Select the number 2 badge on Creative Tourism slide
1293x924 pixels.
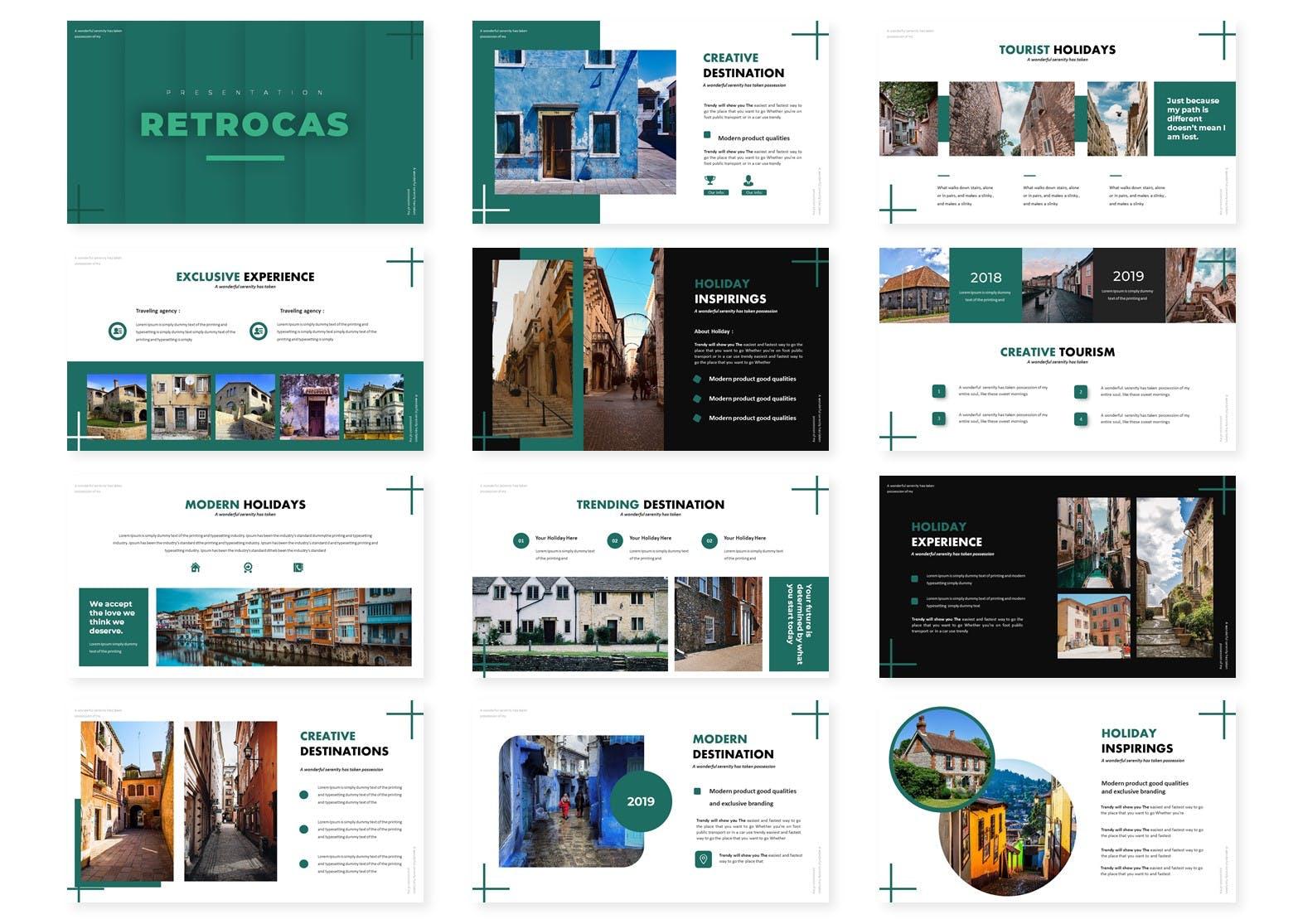coord(1081,391)
